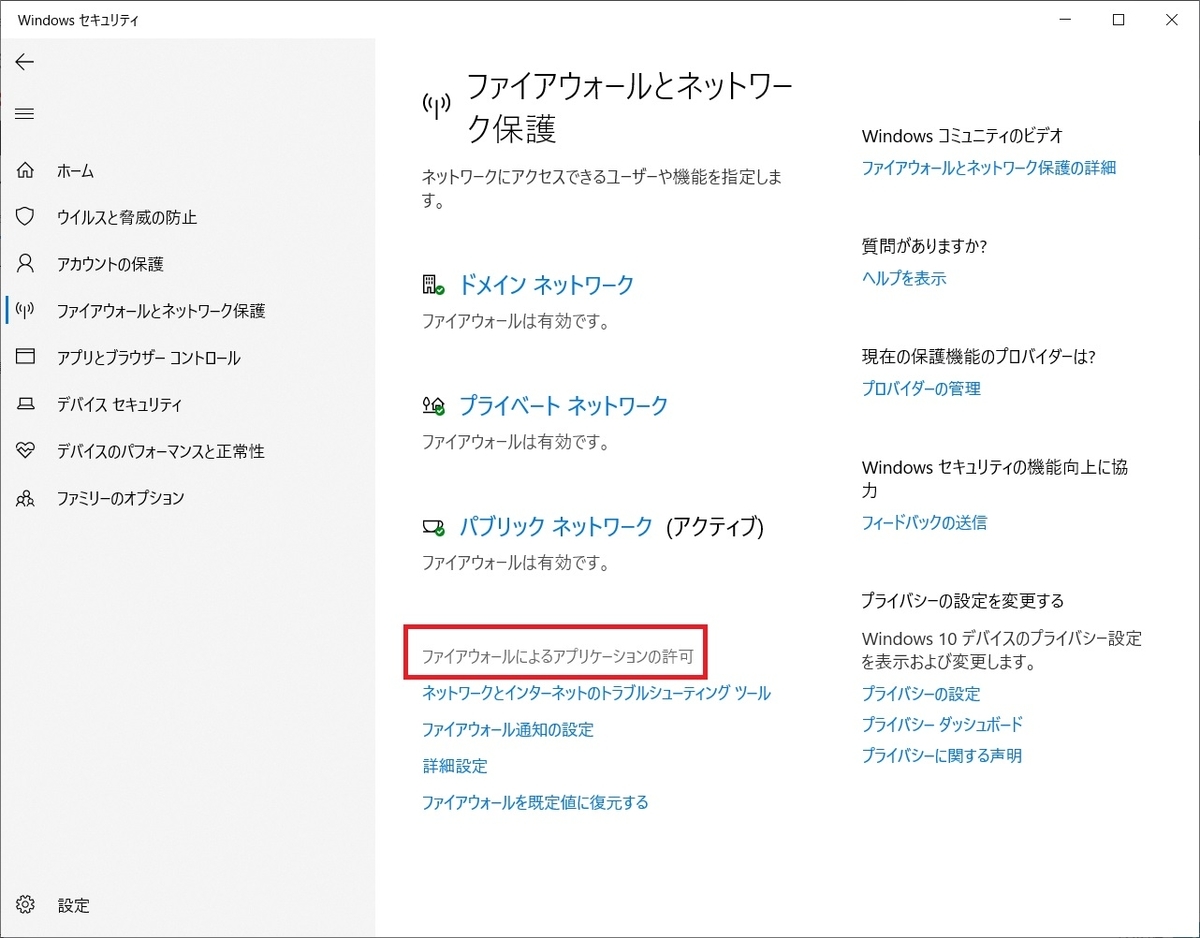Select アカウントの保護 in sidebar
The width and height of the screenshot is (1200, 938).
110,264
